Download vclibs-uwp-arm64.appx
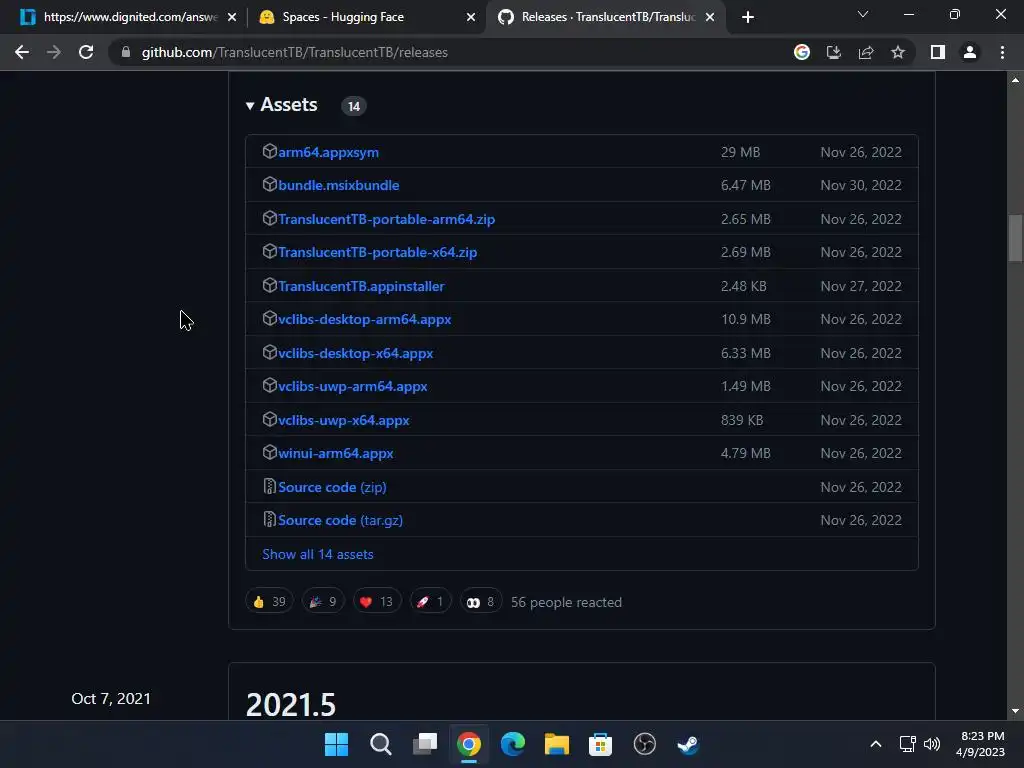Viewport: 1024px width, 768px height. coord(353,387)
